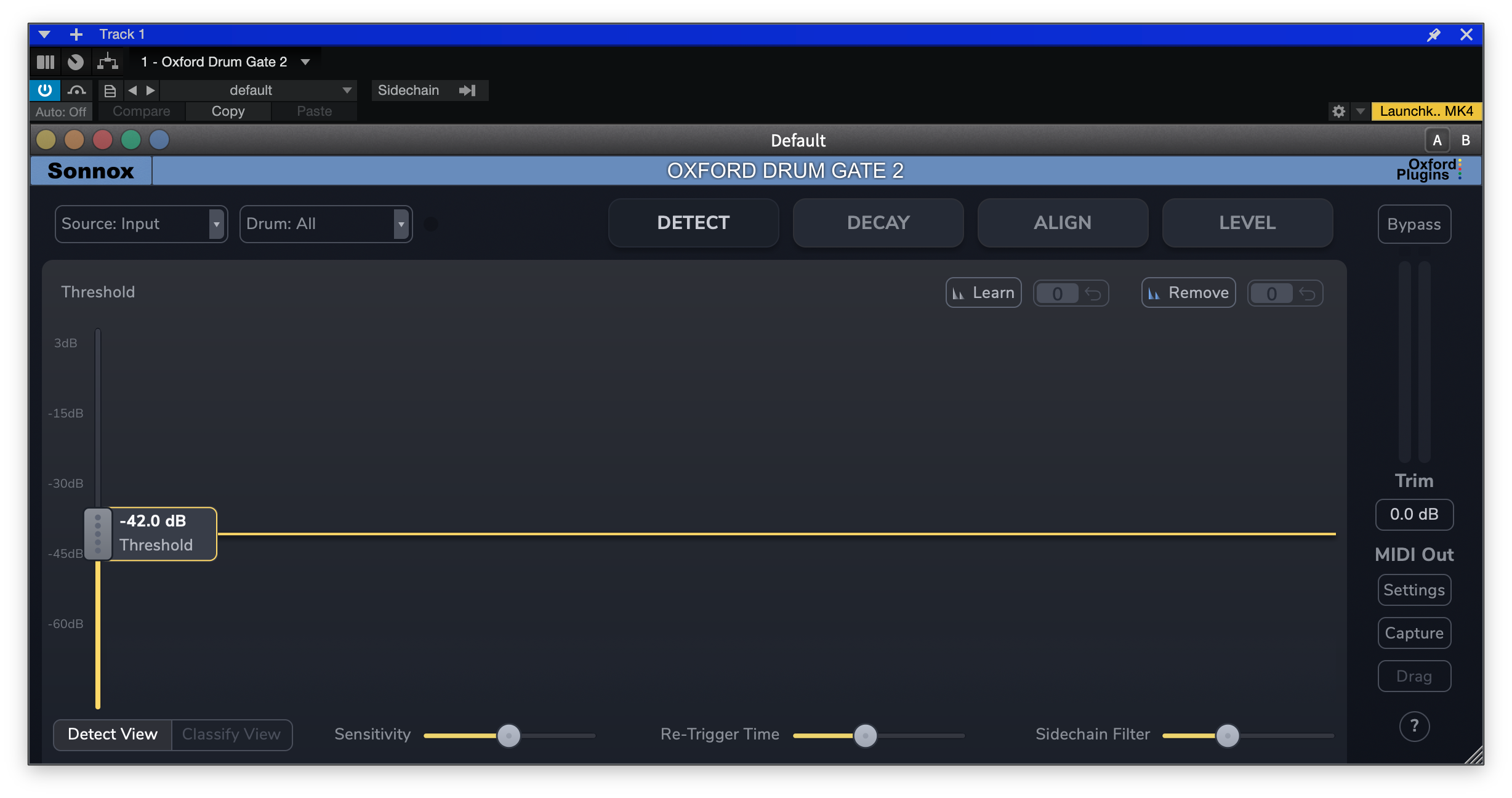Image resolution: width=1512 pixels, height=798 pixels.
Task: Select the Classify View tab
Action: click(x=231, y=735)
